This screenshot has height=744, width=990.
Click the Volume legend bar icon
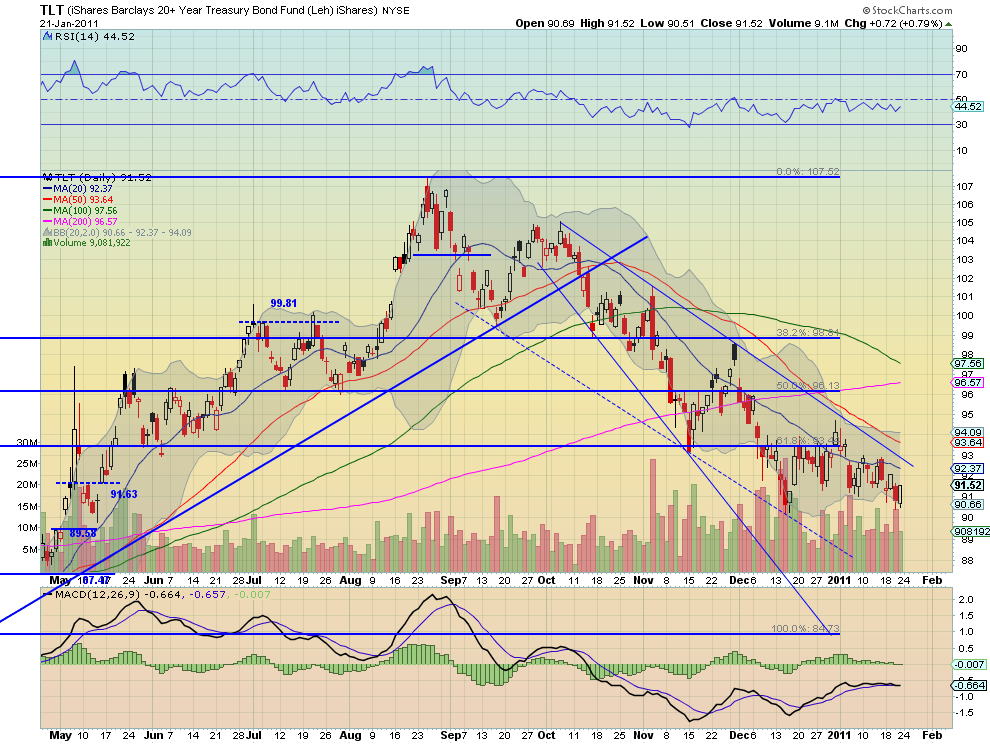(47, 243)
